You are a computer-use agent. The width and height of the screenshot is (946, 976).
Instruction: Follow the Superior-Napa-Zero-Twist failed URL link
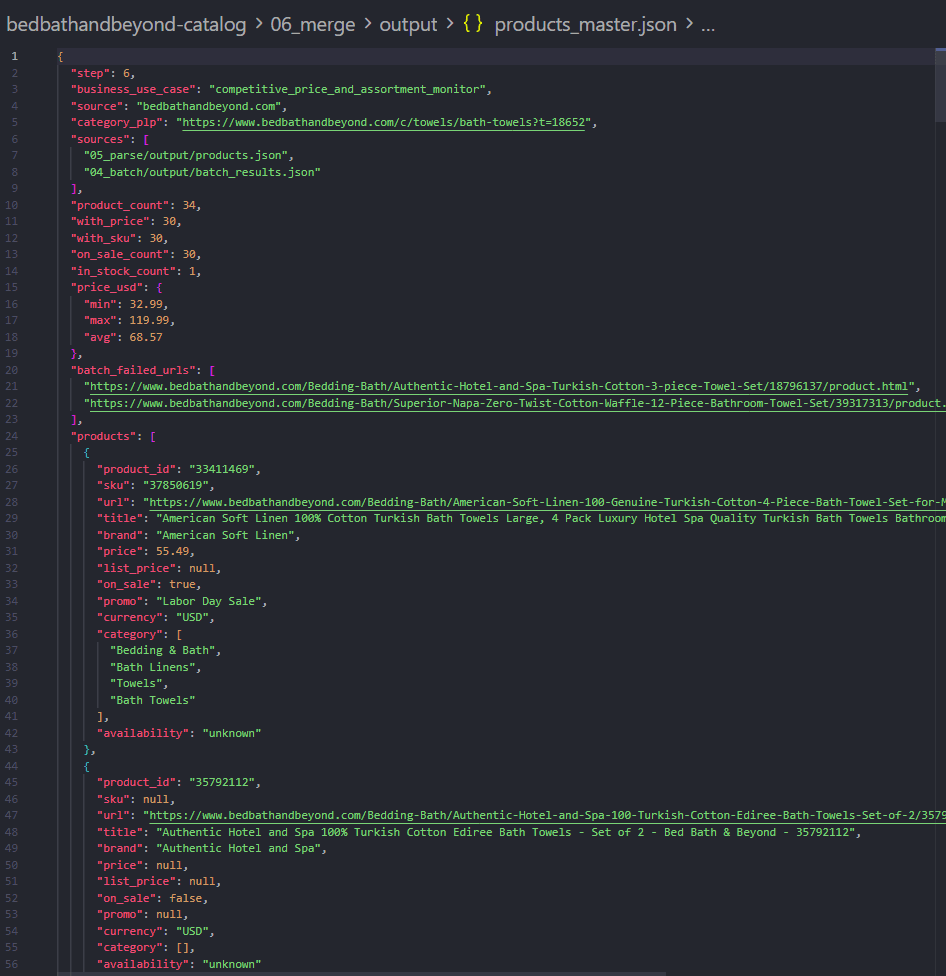(x=518, y=403)
